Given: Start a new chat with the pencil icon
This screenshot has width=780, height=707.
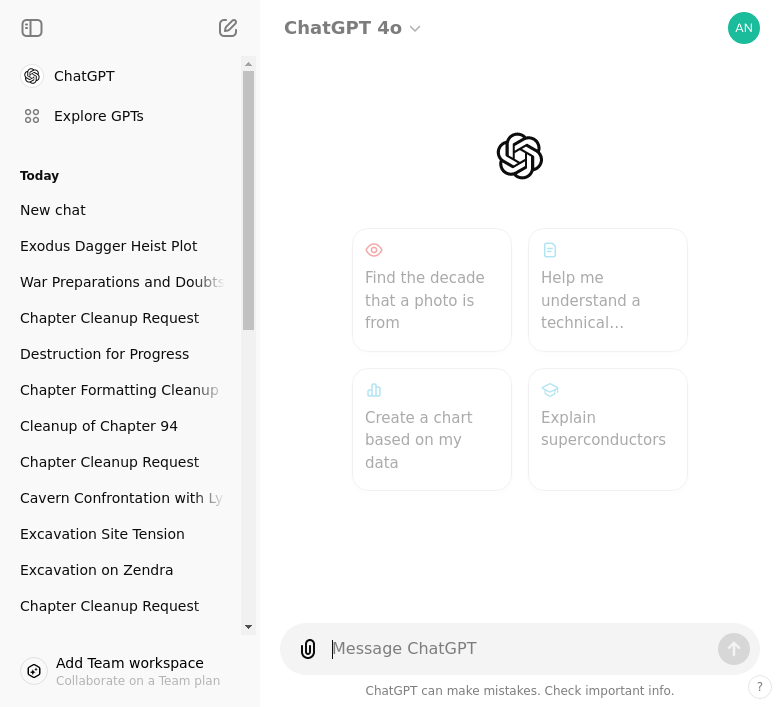Looking at the screenshot, I should (228, 28).
